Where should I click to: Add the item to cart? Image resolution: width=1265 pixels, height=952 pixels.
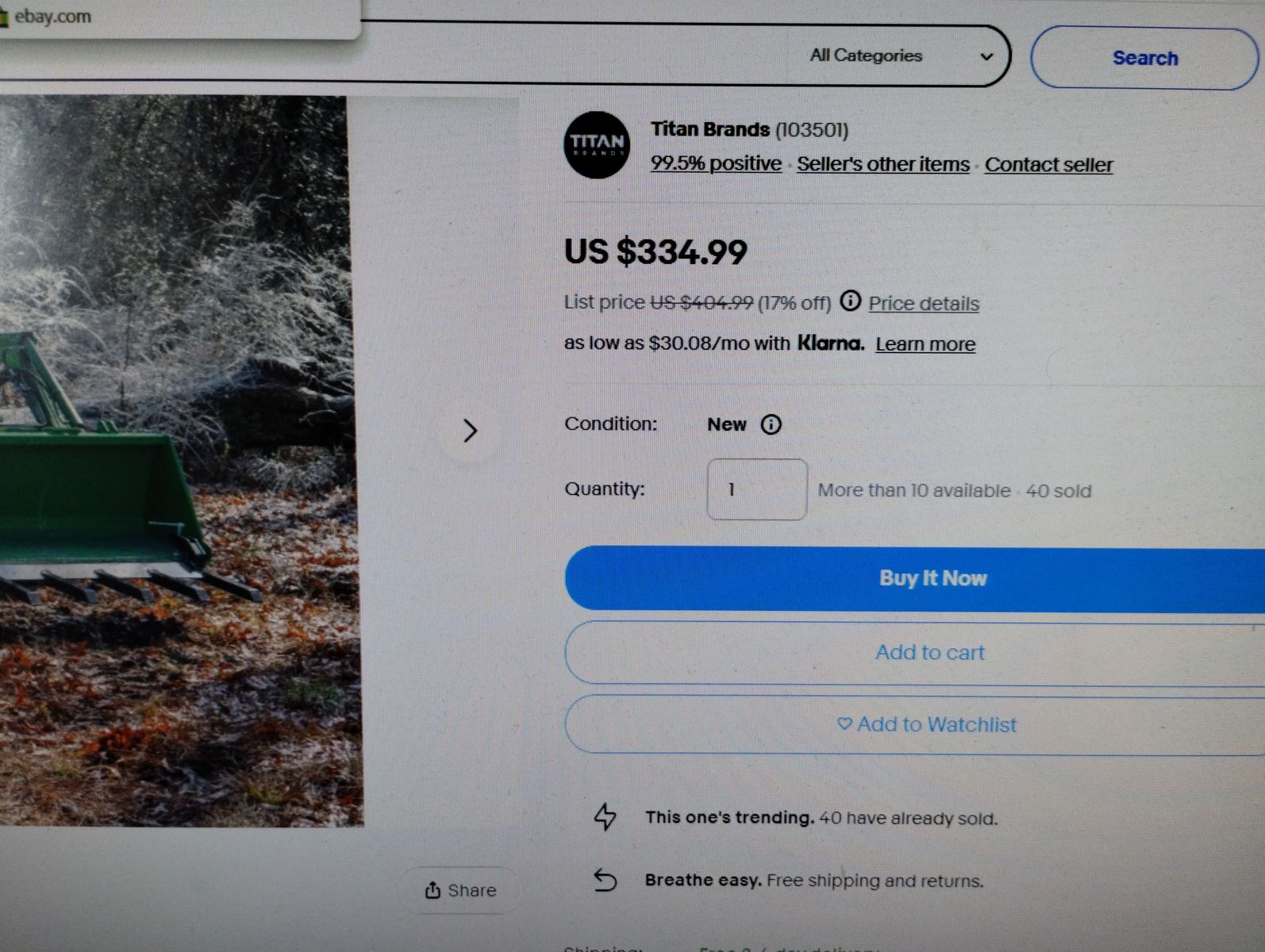[929, 652]
